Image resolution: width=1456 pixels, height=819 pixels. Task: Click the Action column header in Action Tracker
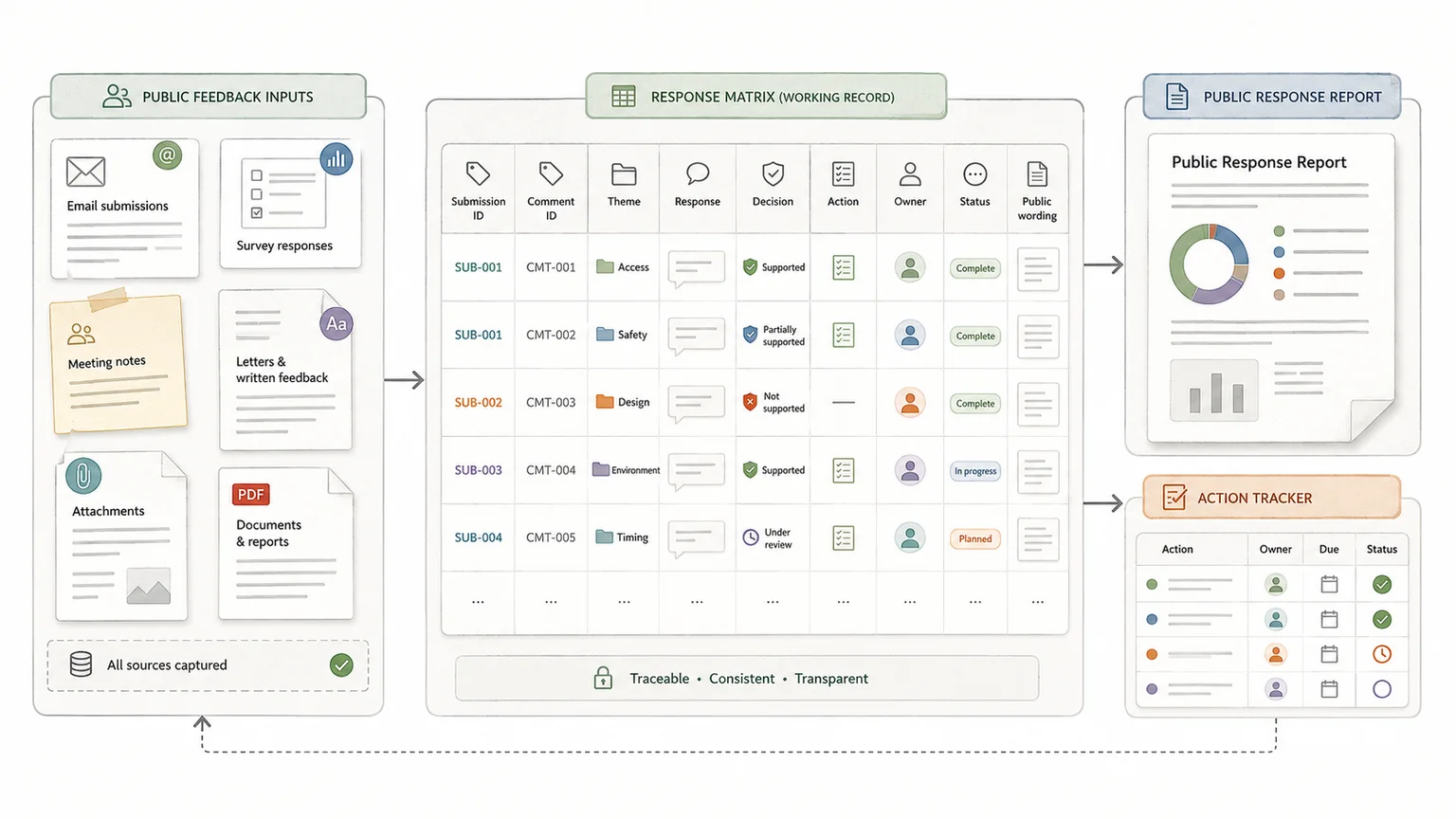point(1177,549)
